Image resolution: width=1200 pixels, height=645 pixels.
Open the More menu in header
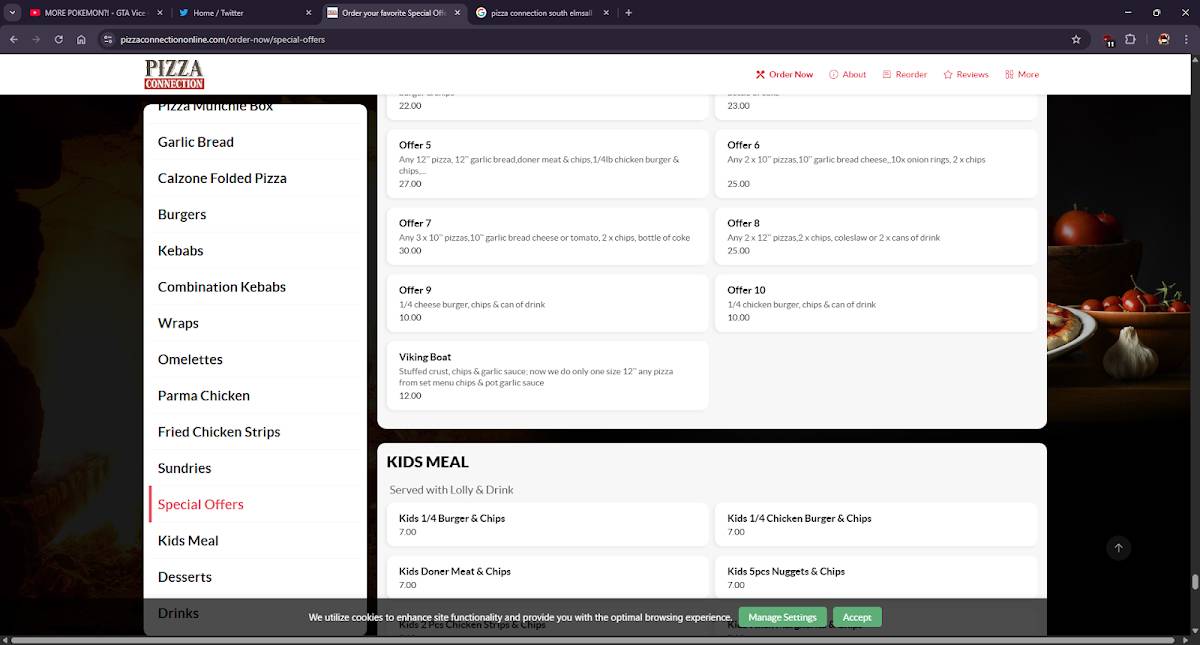[x=1022, y=74]
